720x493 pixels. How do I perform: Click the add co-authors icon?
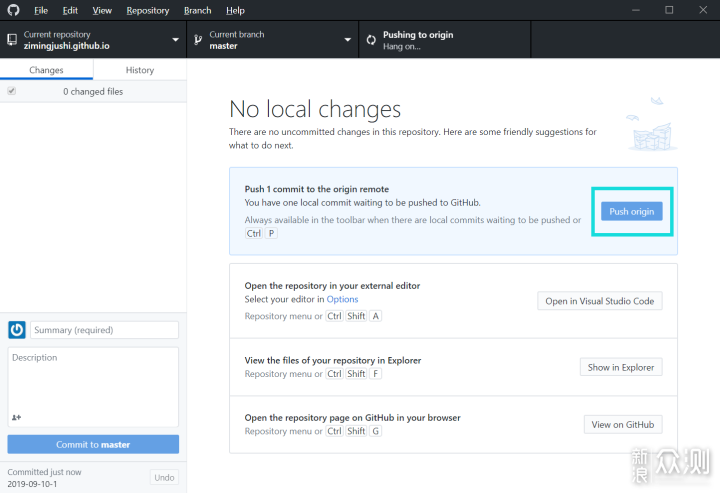pos(17,417)
